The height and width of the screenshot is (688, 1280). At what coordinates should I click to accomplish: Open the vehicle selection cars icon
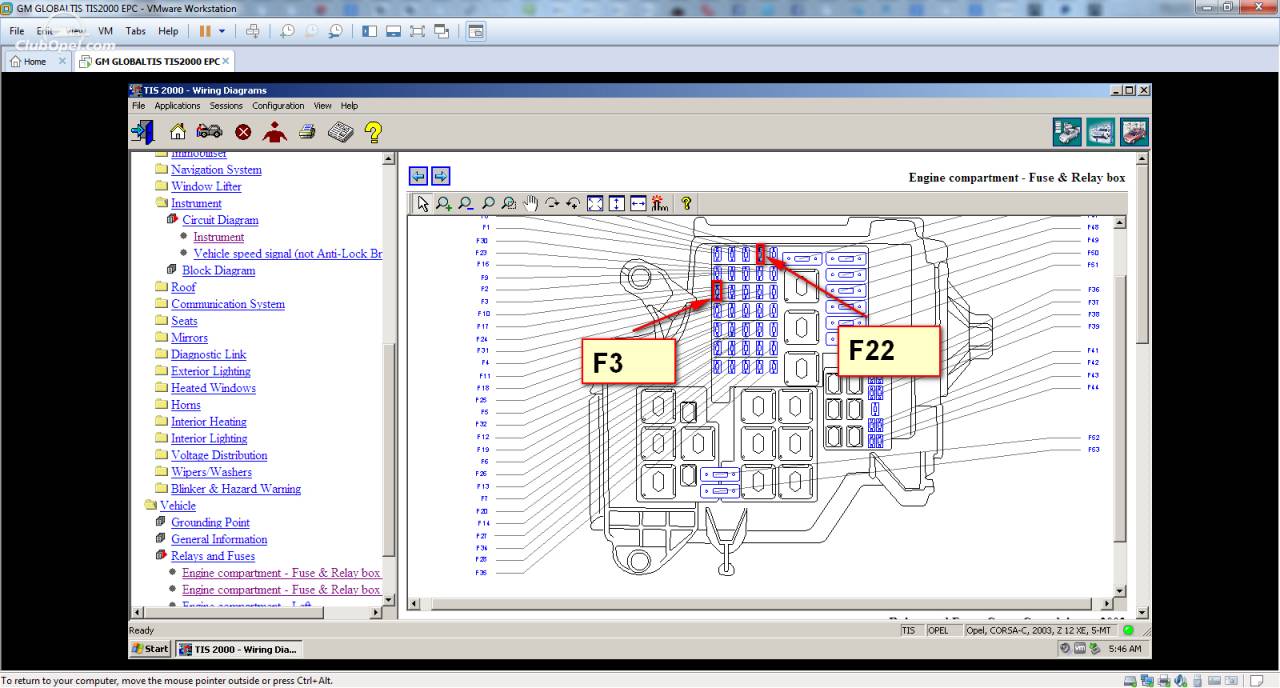209,131
